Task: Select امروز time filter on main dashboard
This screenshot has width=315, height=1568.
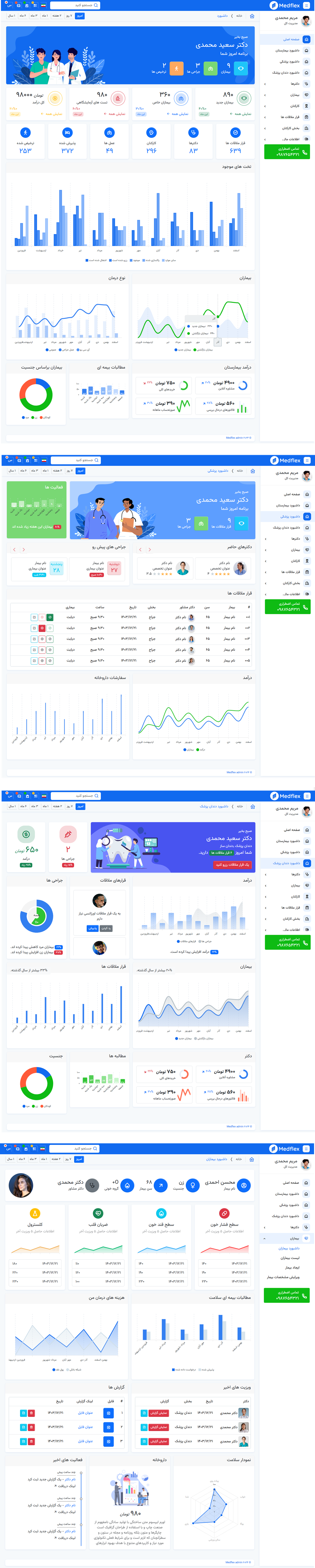Action: click(x=80, y=16)
